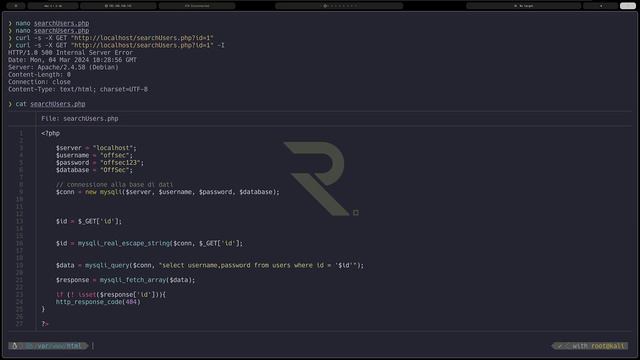Click the "Content-Length: 0" header line
Screen dimensions: 640x360
coord(39,75)
